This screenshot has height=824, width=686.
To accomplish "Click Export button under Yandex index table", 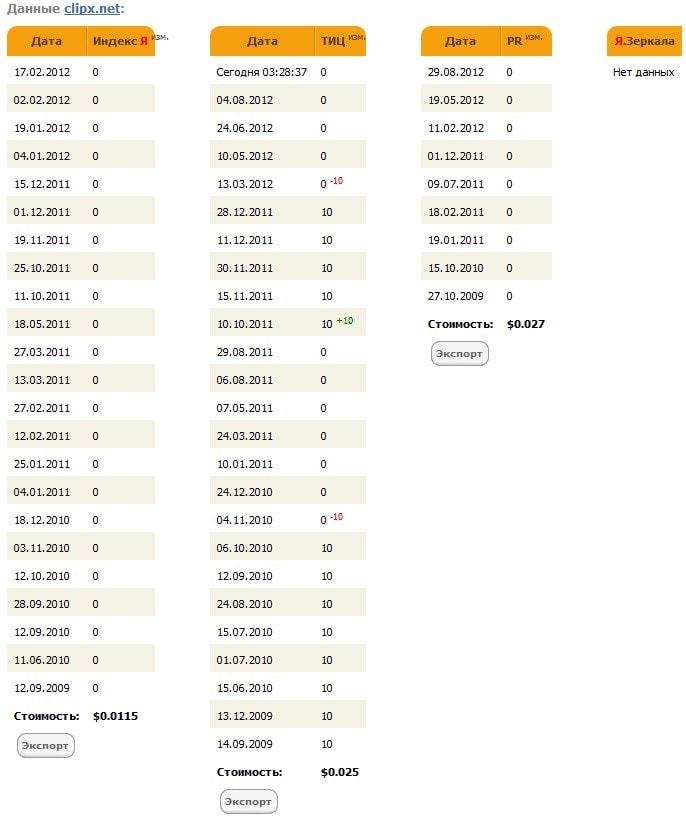I will tap(46, 745).
